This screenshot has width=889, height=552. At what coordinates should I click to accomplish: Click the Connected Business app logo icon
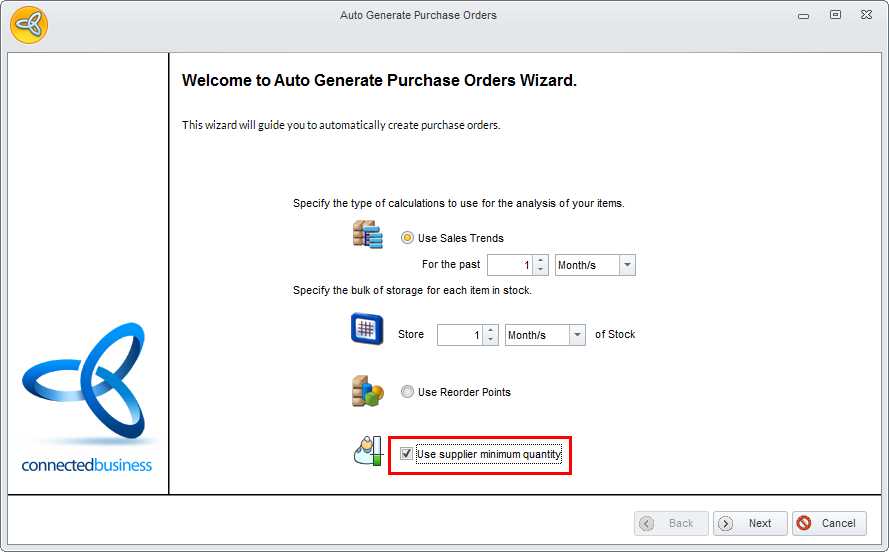coord(29,24)
